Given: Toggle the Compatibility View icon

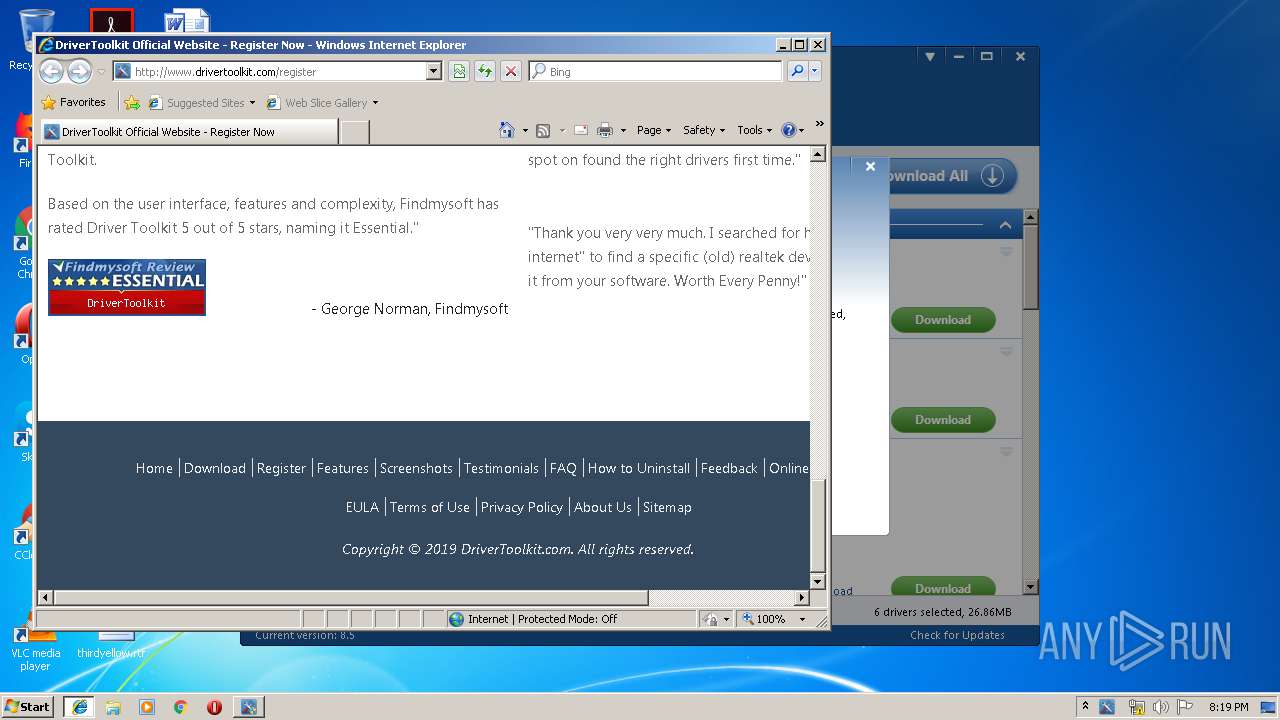Looking at the screenshot, I should click(459, 71).
